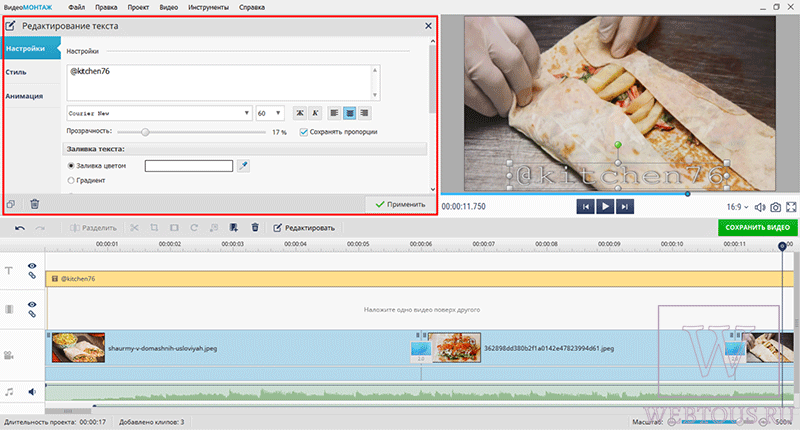The height and width of the screenshot is (430, 800).
Task: Open the Инструменты menu
Action: pos(208,7)
